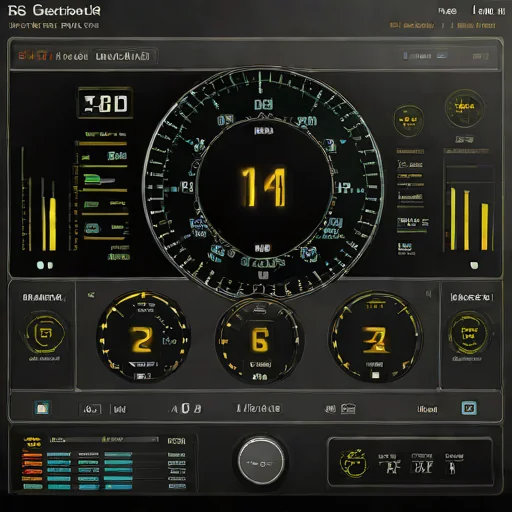Toggle the white indicator dot under right yellow bars
This screenshot has height=512, width=512.
(x=474, y=265)
